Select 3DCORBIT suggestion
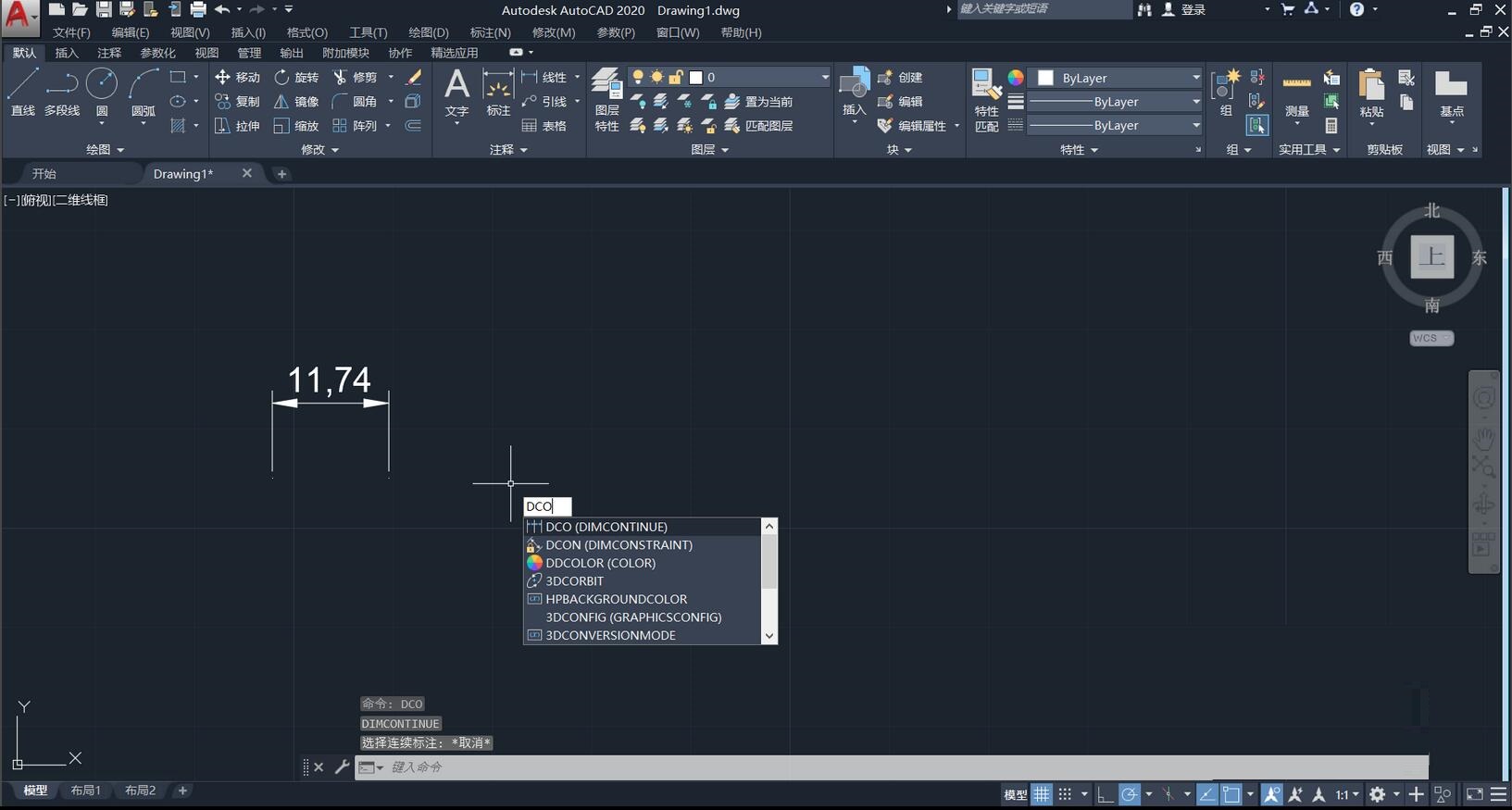 pos(643,580)
